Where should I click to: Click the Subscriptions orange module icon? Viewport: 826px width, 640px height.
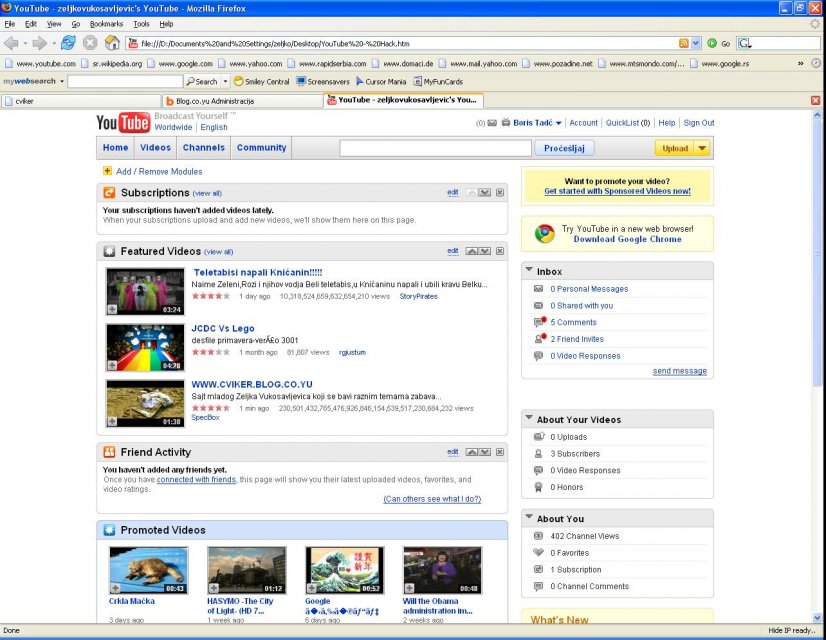109,193
